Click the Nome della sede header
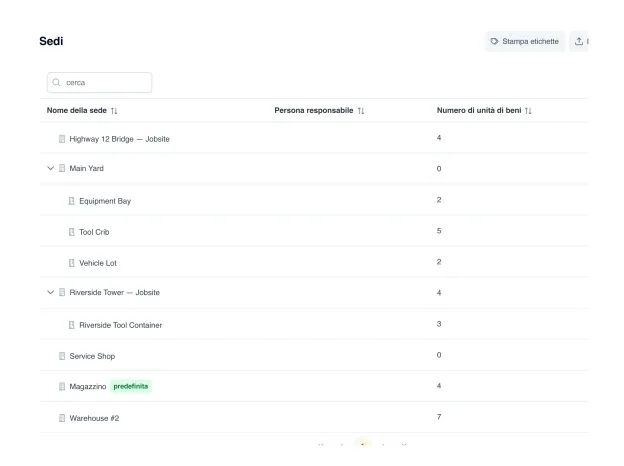 pyautogui.click(x=77, y=111)
